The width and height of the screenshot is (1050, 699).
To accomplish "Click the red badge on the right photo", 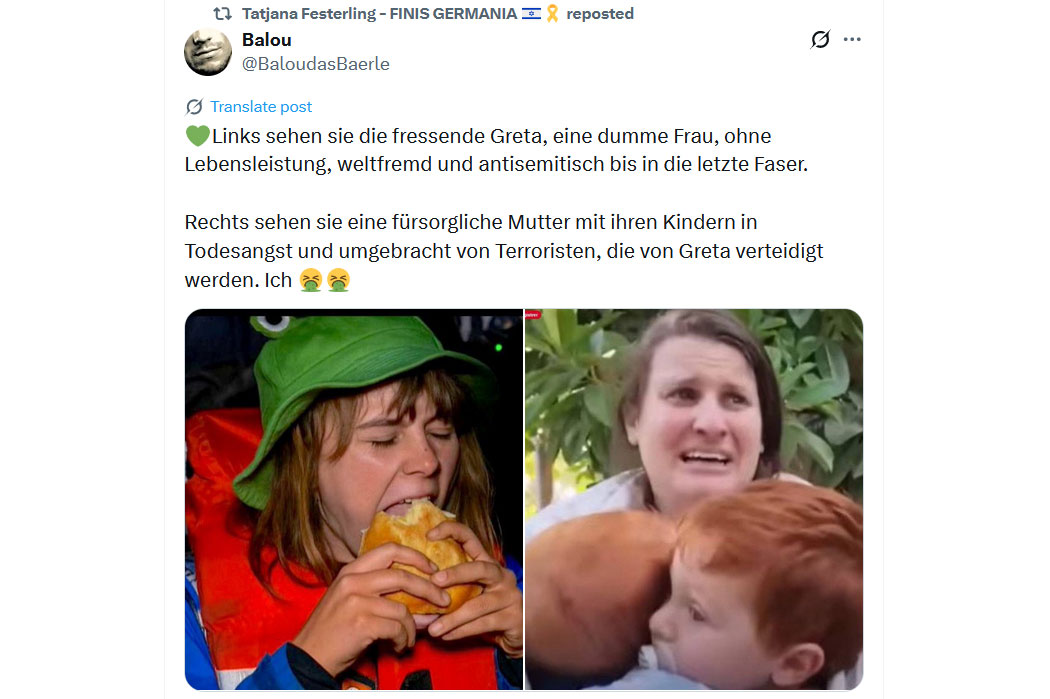I will point(533,314).
